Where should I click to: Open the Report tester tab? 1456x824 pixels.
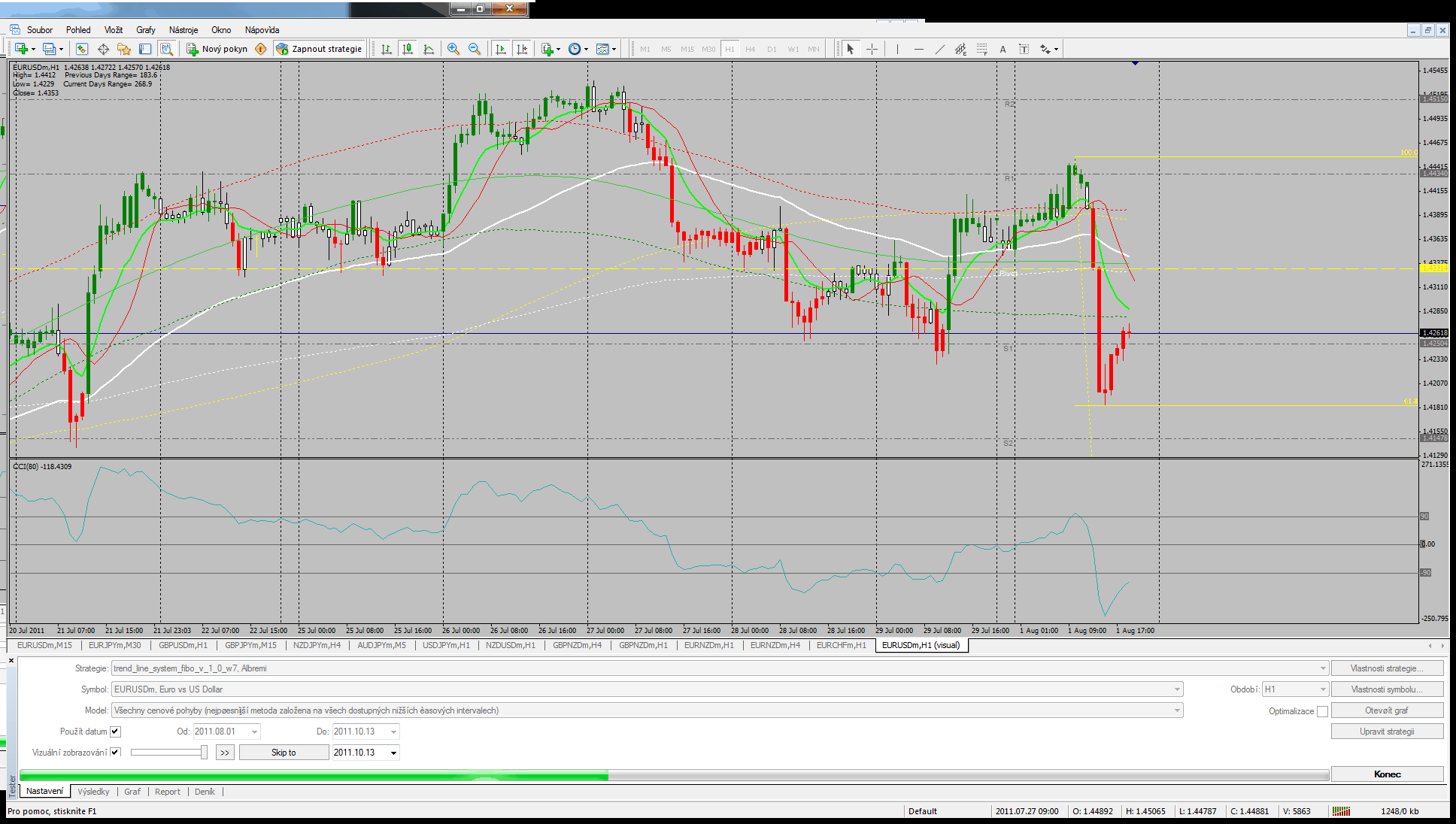168,792
